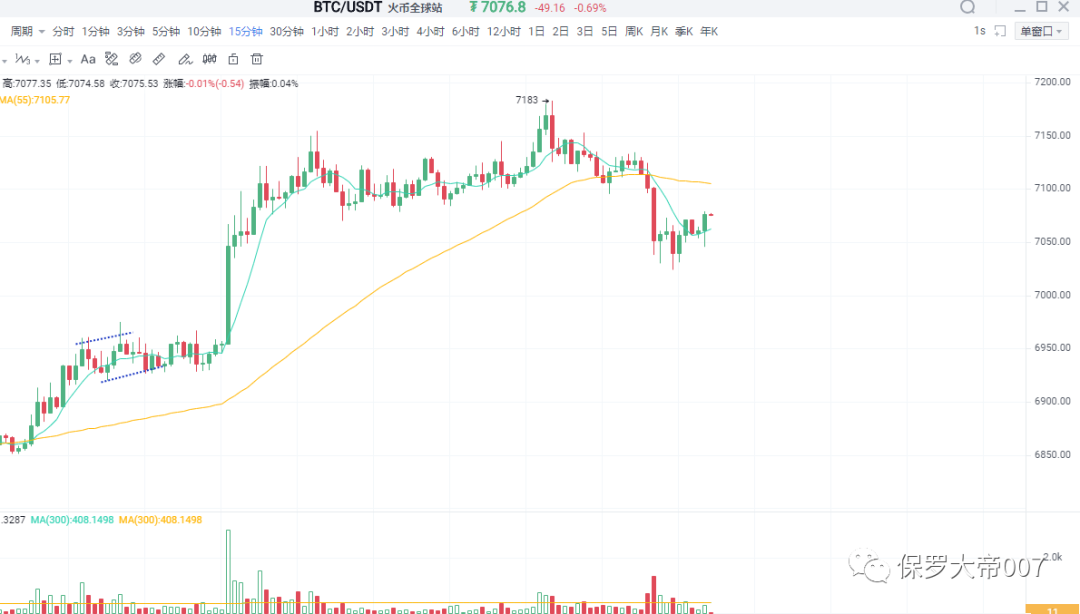Switch to the 1小时 timeframe
This screenshot has height=614, width=1080.
tap(324, 31)
